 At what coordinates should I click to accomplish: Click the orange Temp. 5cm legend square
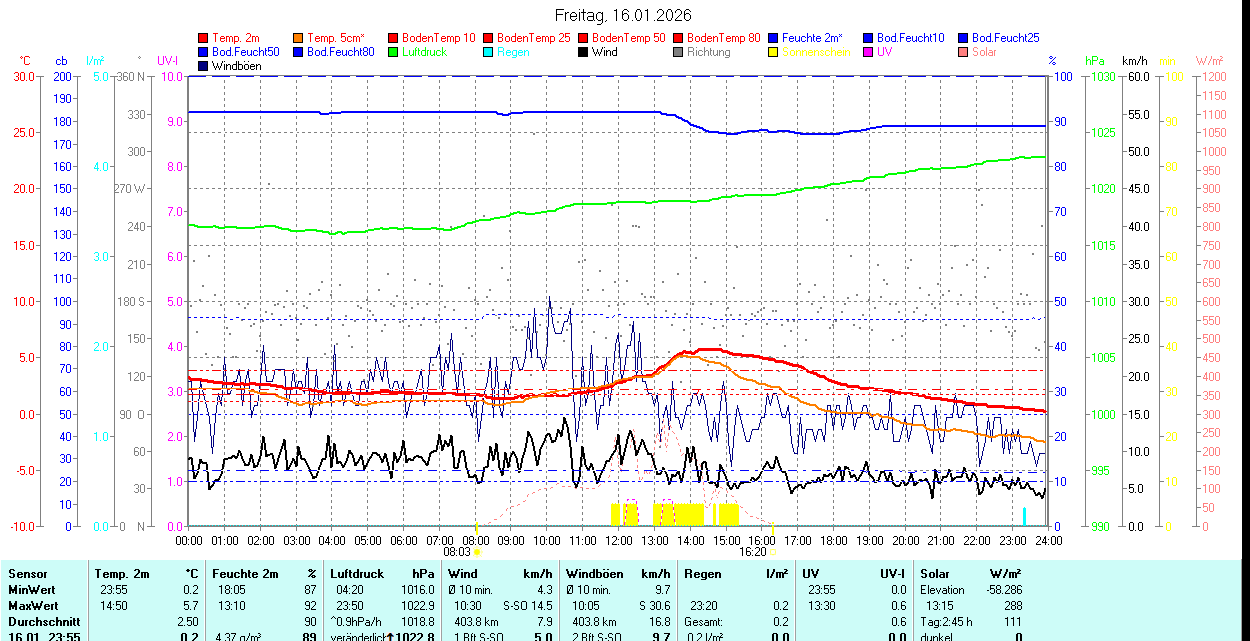299,38
